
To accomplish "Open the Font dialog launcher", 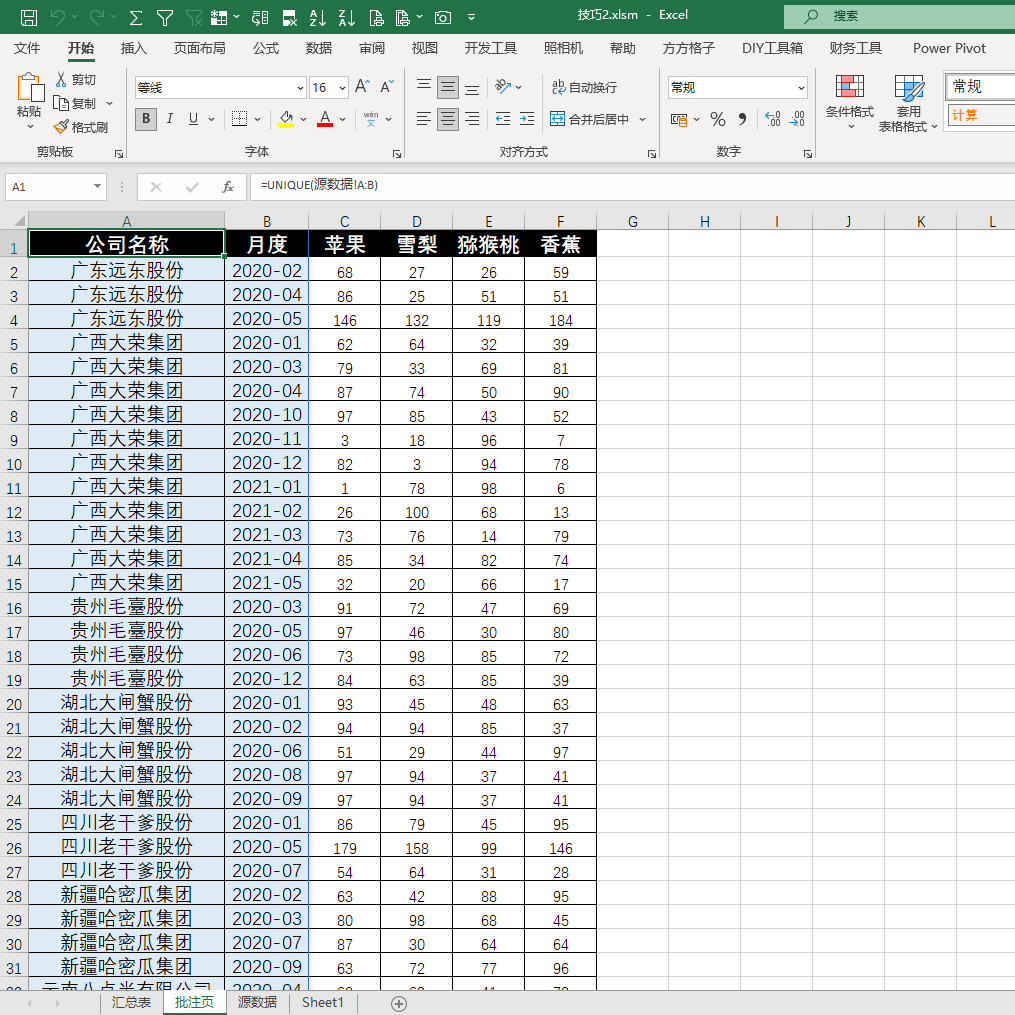I will point(397,154).
